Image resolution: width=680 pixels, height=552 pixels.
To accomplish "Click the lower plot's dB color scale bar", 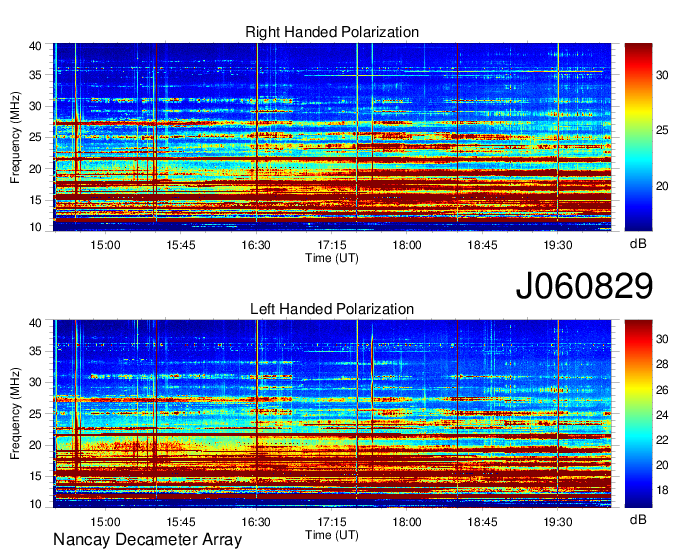I will pos(638,414).
